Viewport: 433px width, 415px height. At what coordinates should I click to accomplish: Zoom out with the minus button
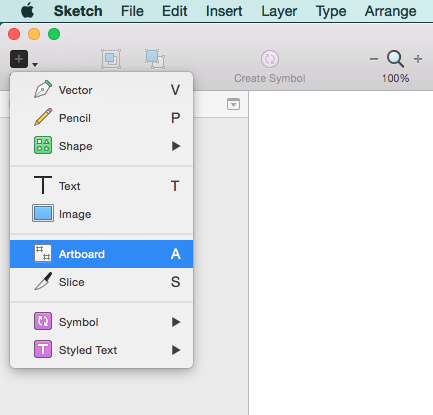[374, 59]
